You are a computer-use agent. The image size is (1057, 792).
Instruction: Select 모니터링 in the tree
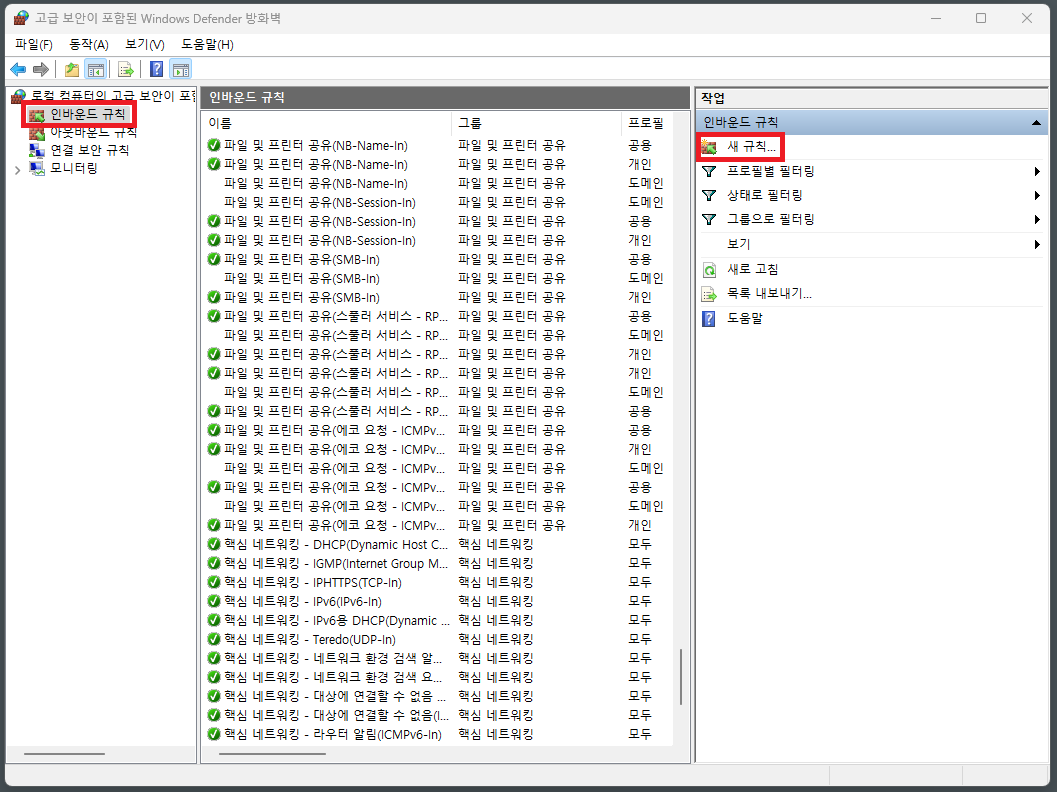point(74,169)
